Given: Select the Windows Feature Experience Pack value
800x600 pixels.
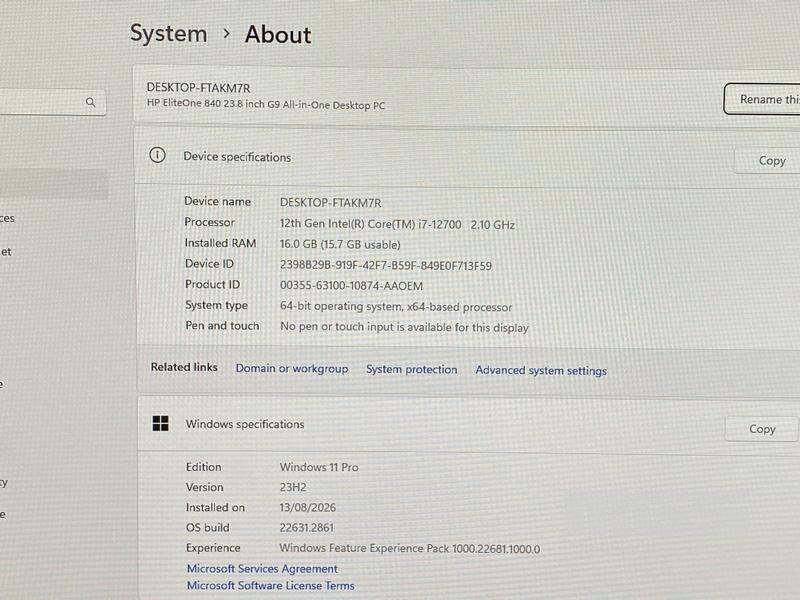Looking at the screenshot, I should point(410,548).
